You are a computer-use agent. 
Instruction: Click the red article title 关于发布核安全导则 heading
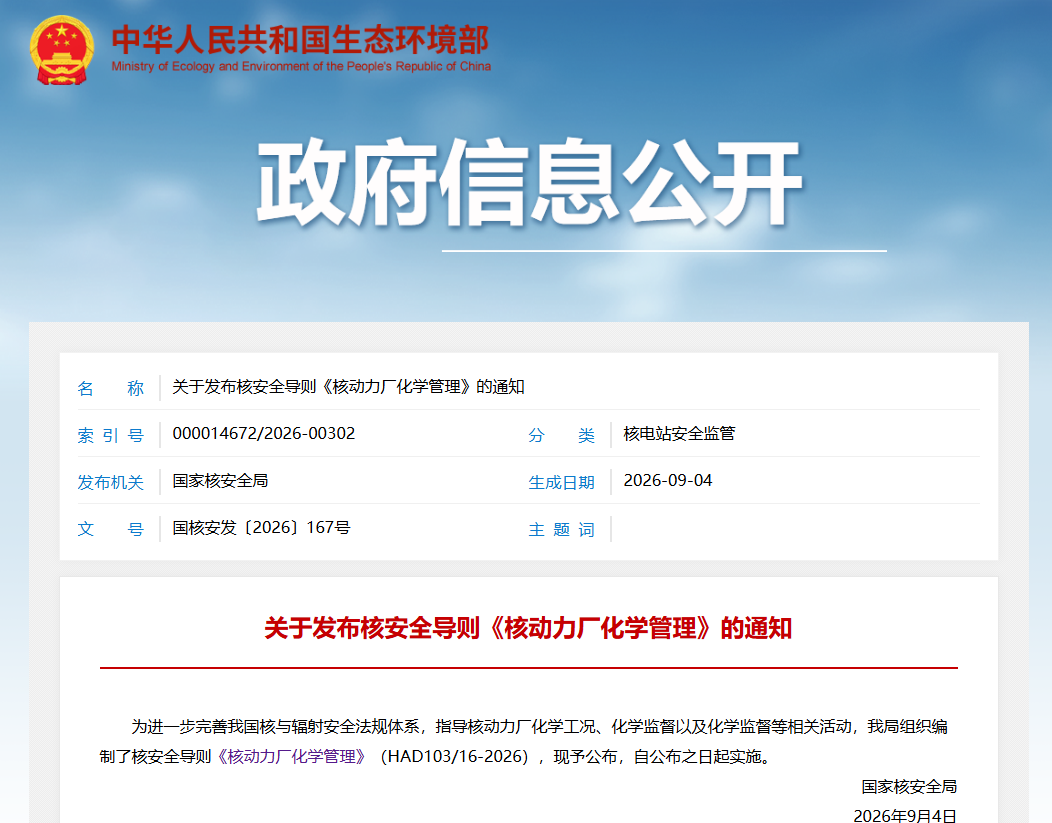(528, 628)
